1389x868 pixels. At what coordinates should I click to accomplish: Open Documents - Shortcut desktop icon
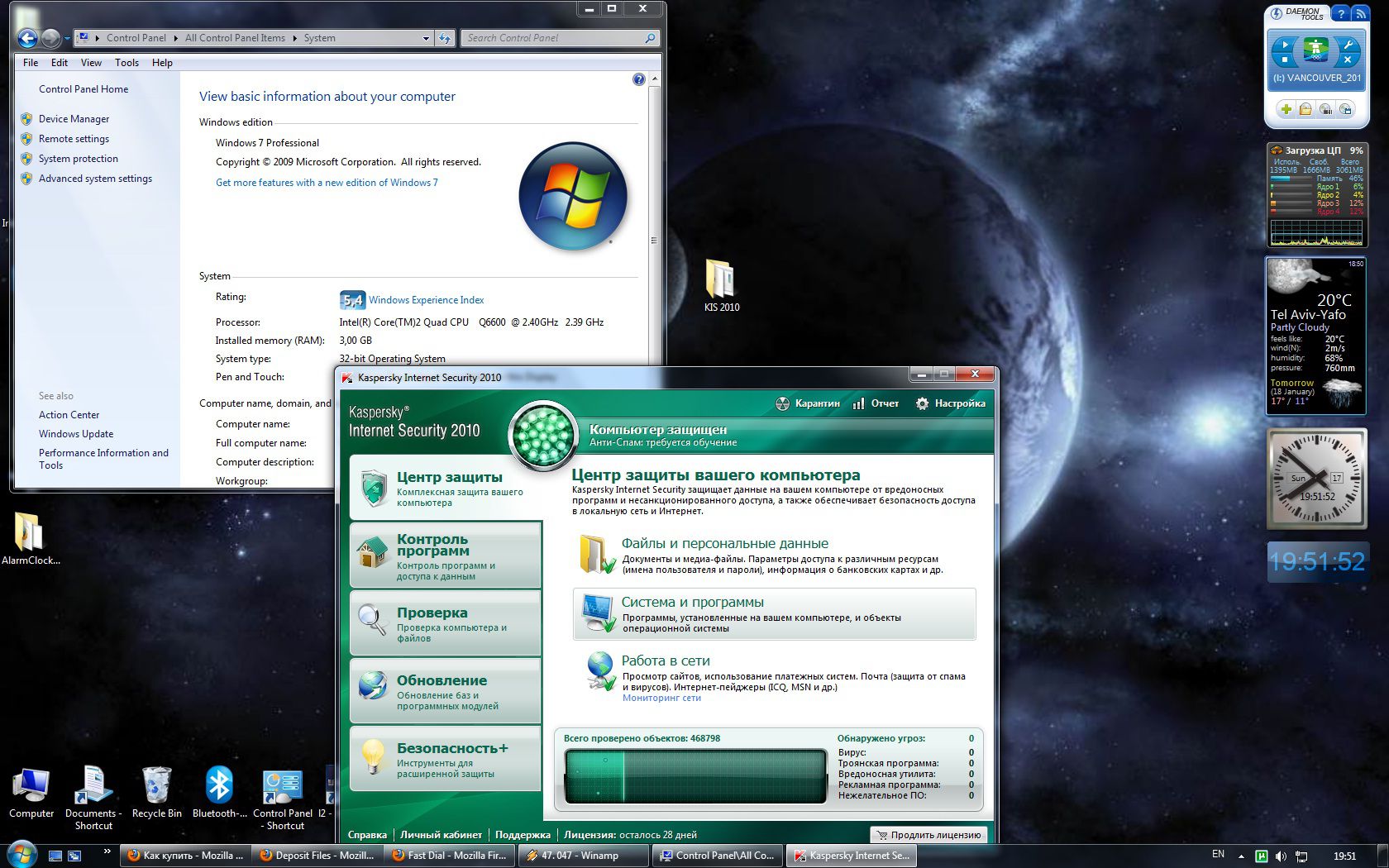coord(93,797)
